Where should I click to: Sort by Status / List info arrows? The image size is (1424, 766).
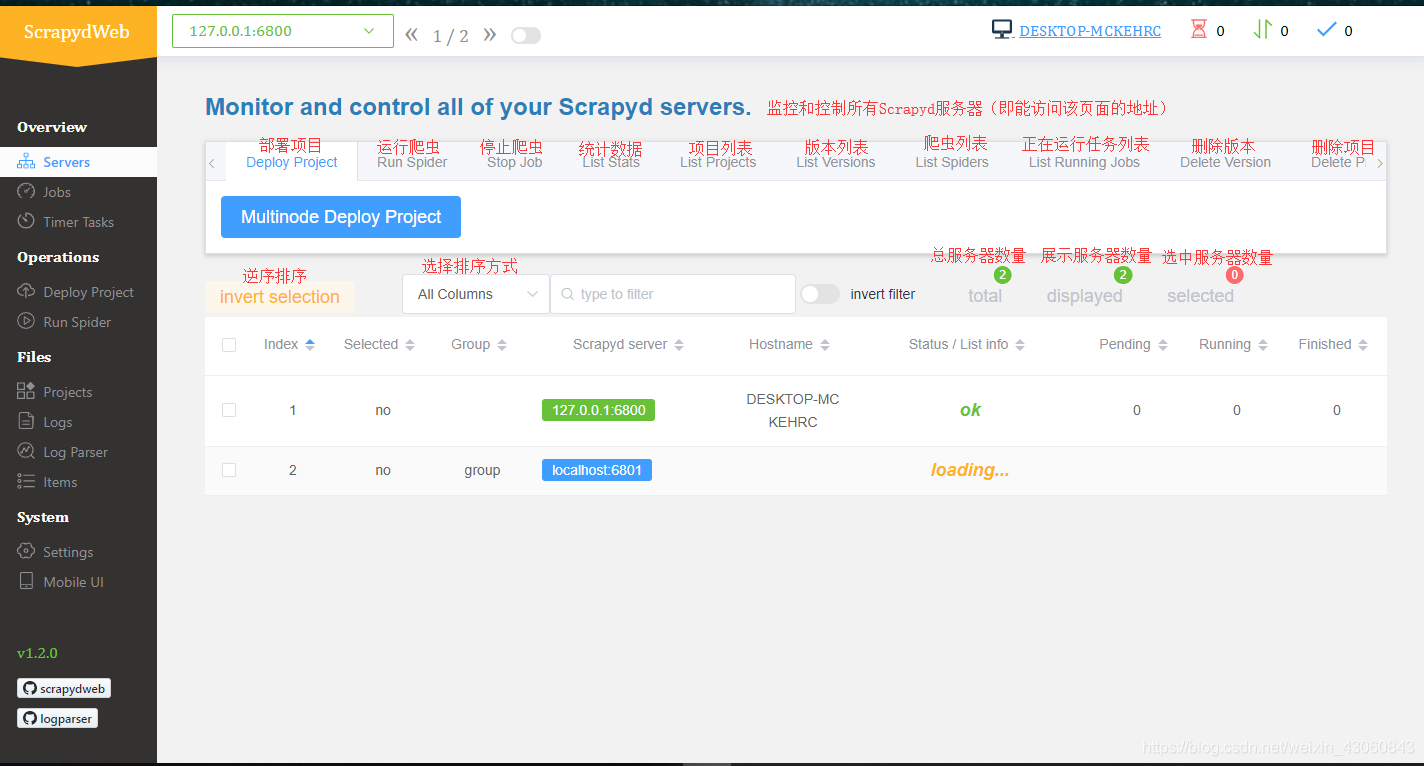[x=1020, y=345]
